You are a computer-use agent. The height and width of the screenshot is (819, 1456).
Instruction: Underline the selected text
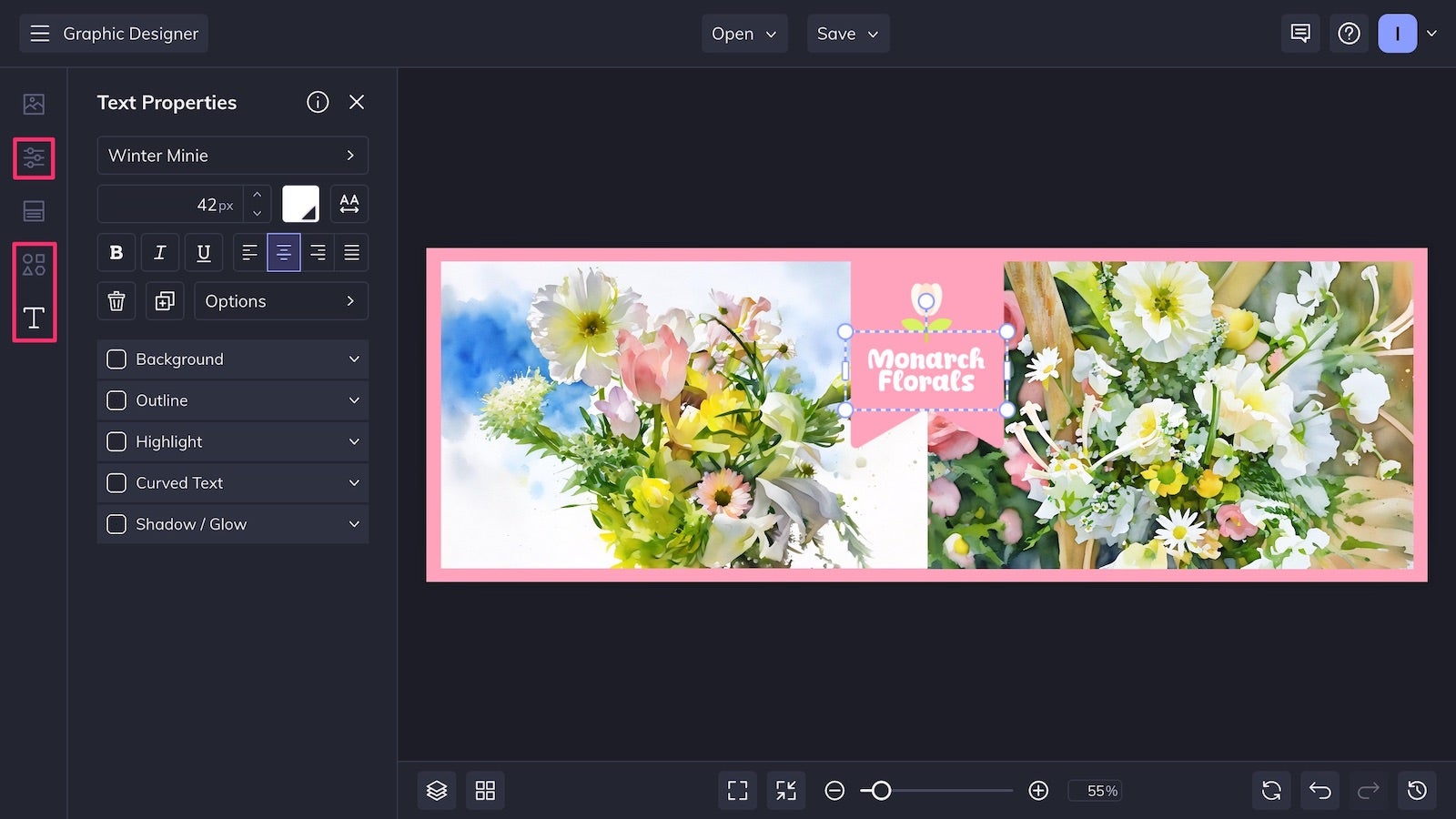click(x=204, y=252)
